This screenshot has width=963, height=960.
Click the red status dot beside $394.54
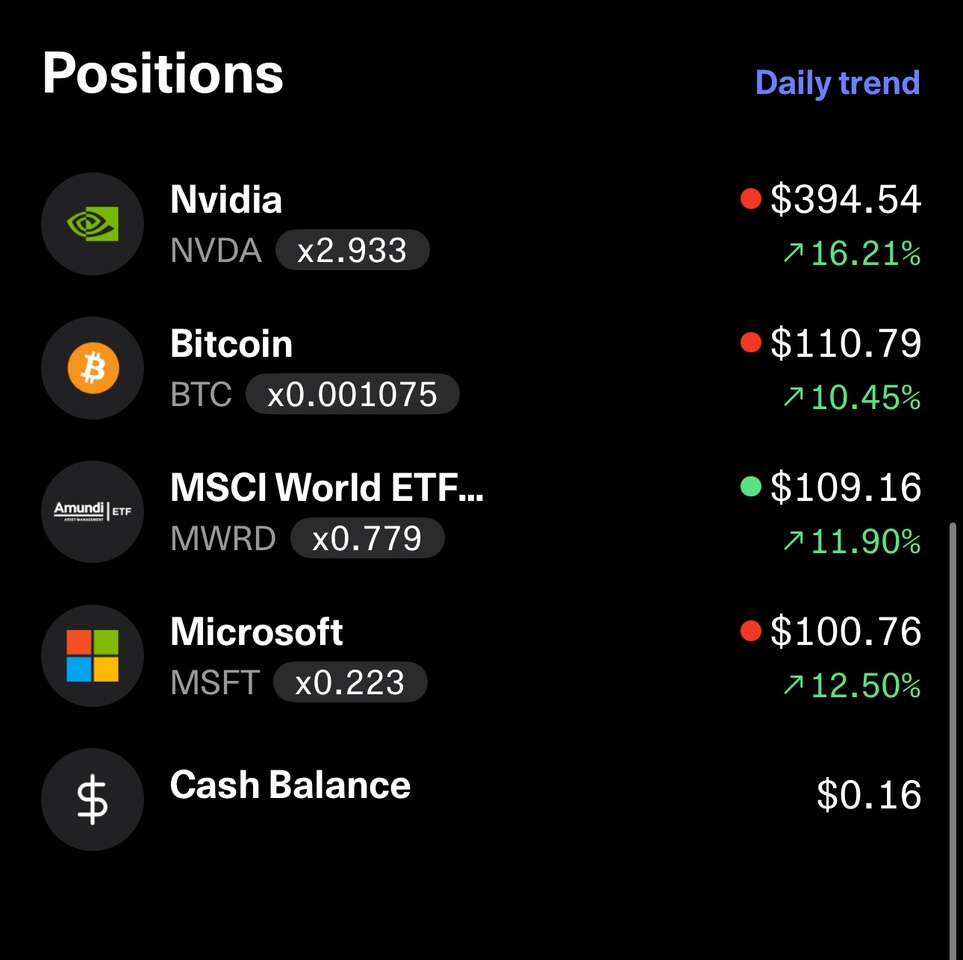click(751, 198)
